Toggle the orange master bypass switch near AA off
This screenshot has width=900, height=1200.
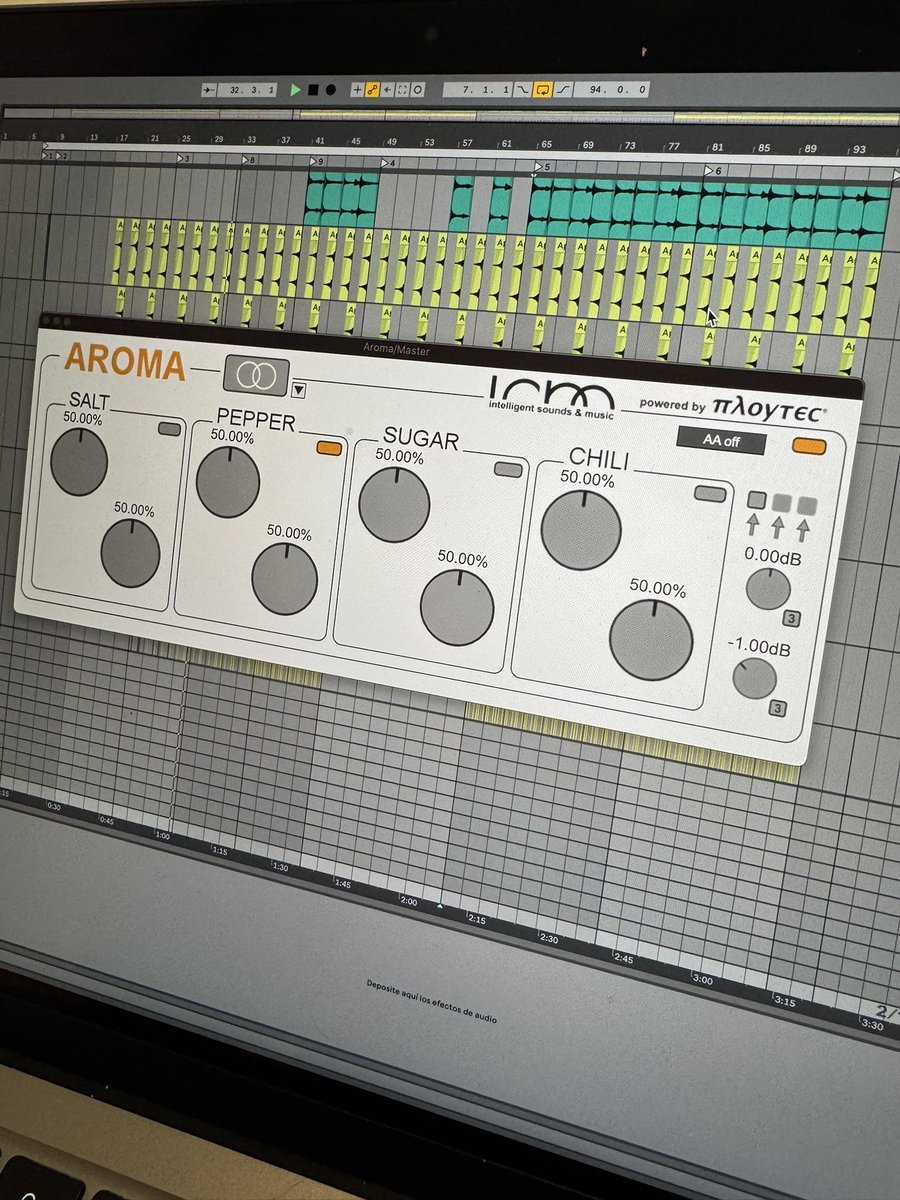(x=809, y=446)
